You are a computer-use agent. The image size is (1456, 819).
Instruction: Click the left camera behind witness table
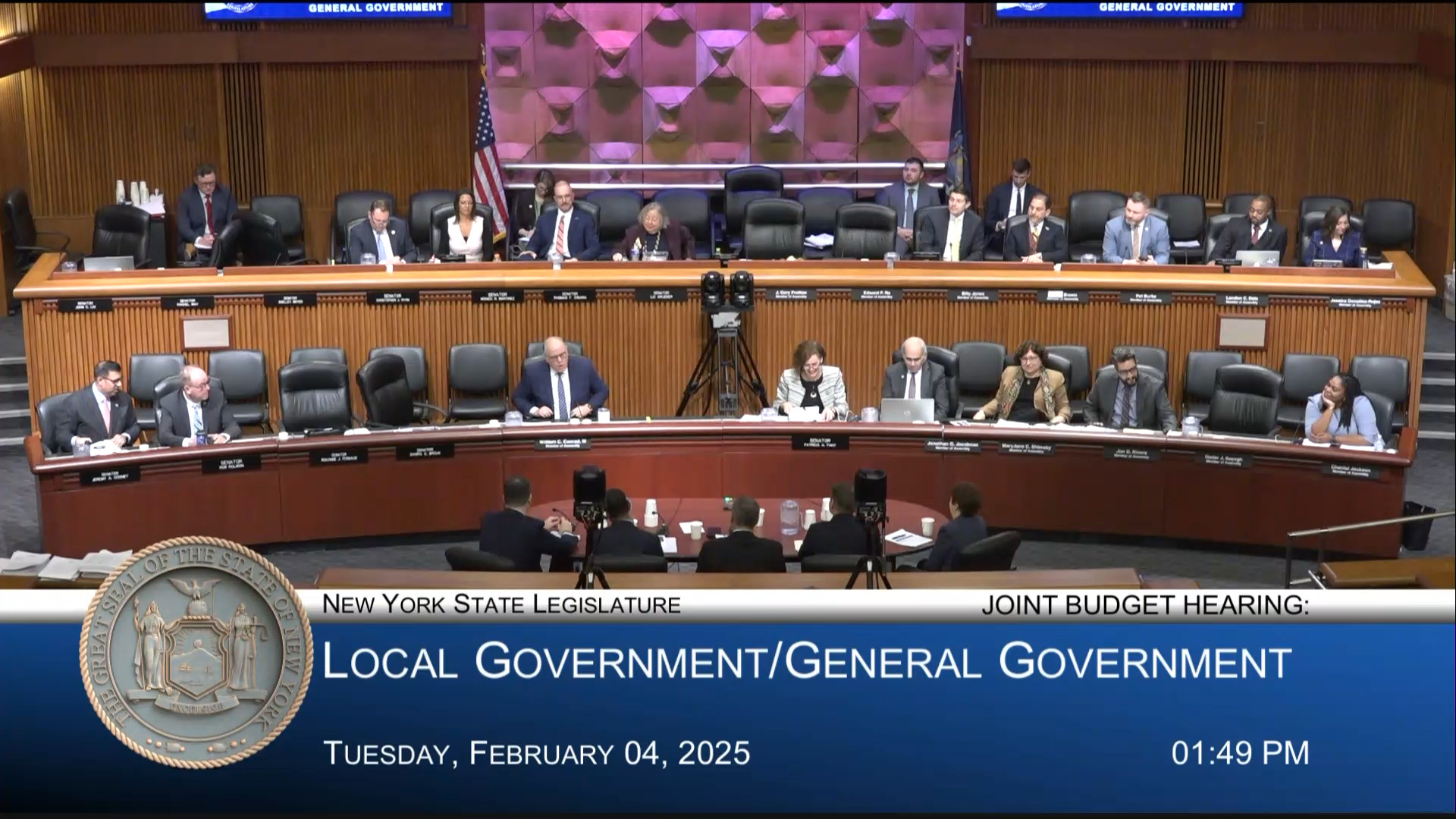[588, 491]
